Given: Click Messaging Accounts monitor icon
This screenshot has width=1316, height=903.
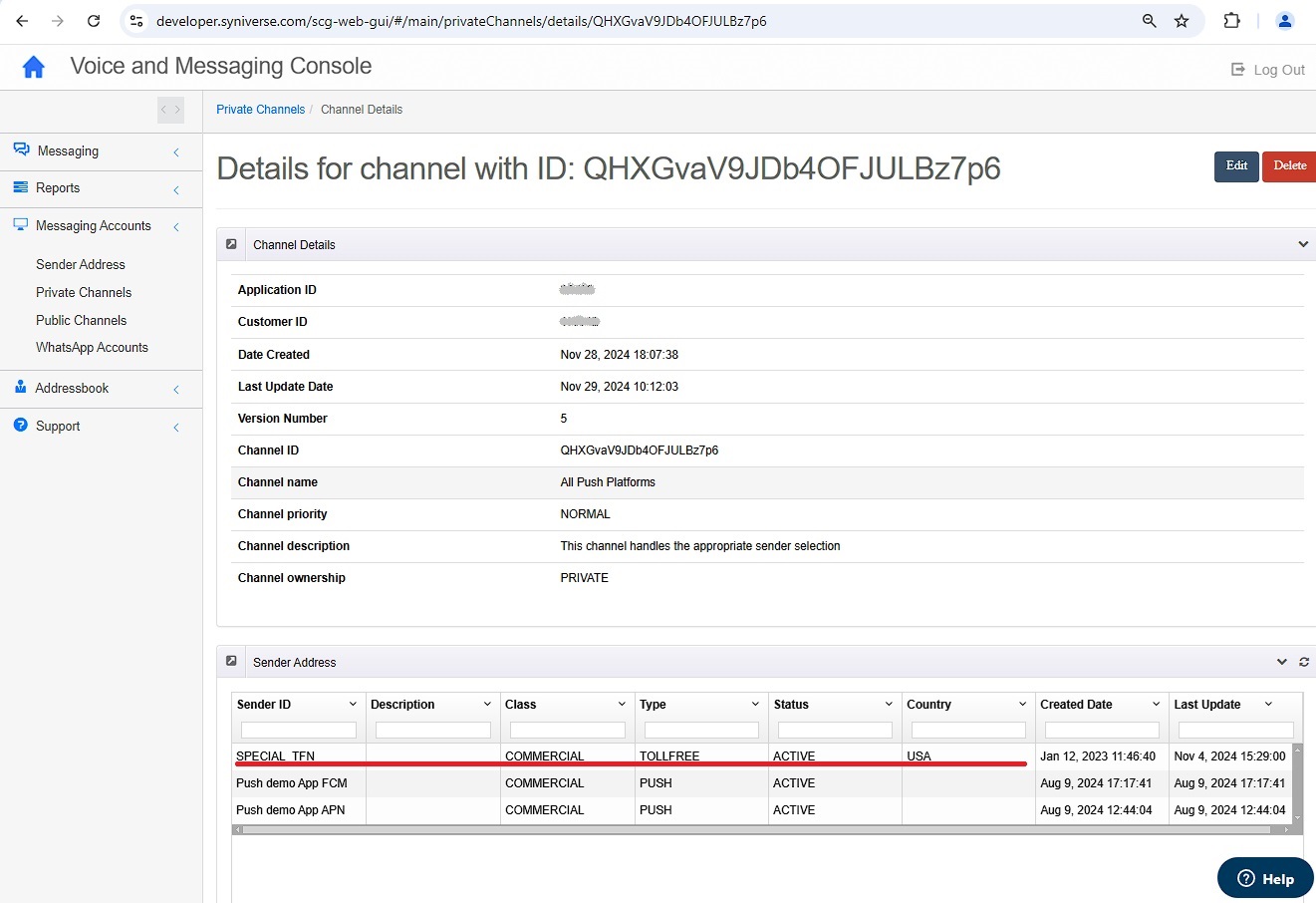Looking at the screenshot, I should [x=21, y=225].
